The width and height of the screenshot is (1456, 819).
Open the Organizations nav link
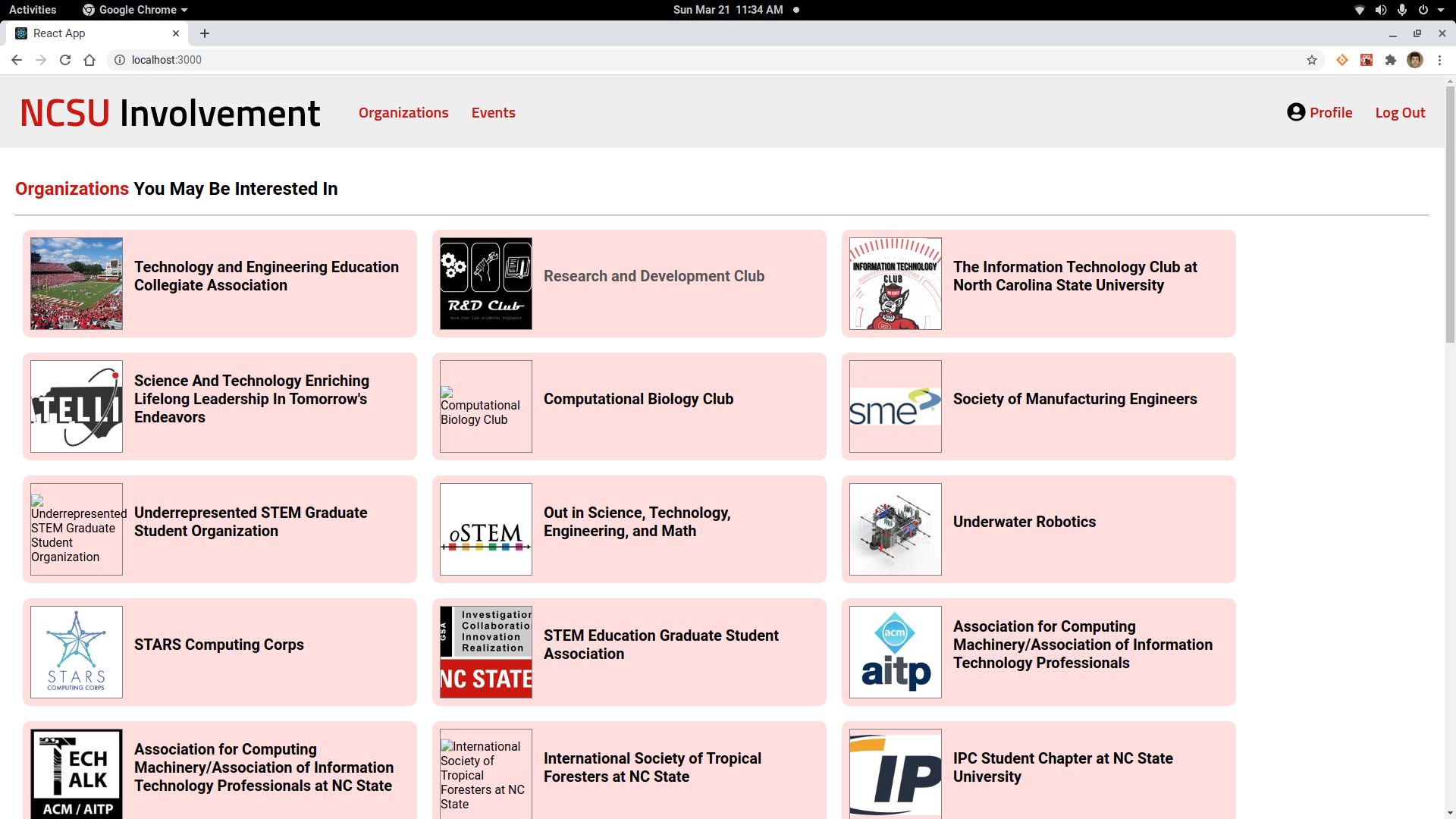coord(403,112)
